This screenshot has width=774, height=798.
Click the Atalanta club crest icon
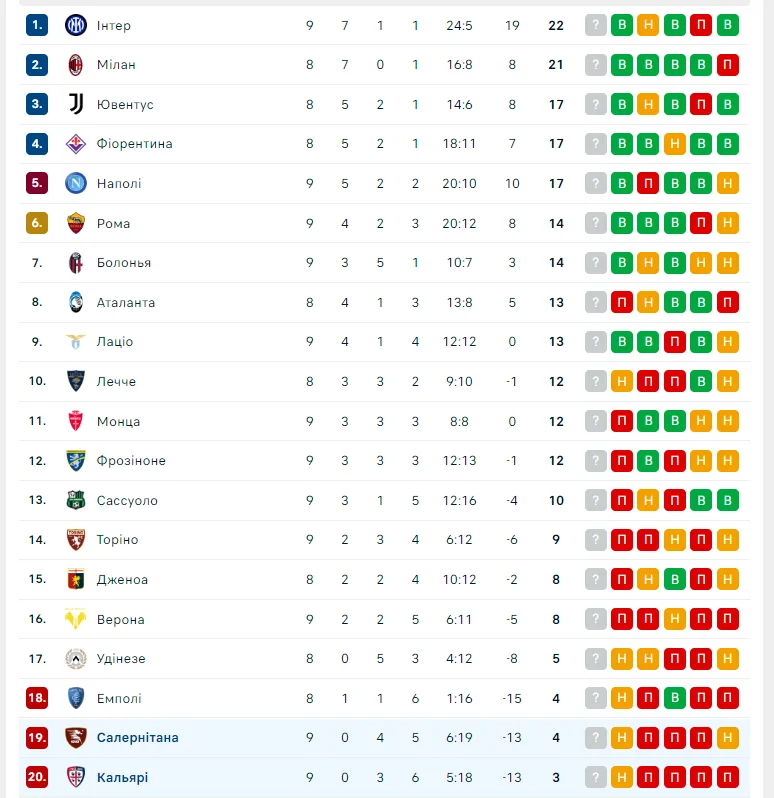76,302
